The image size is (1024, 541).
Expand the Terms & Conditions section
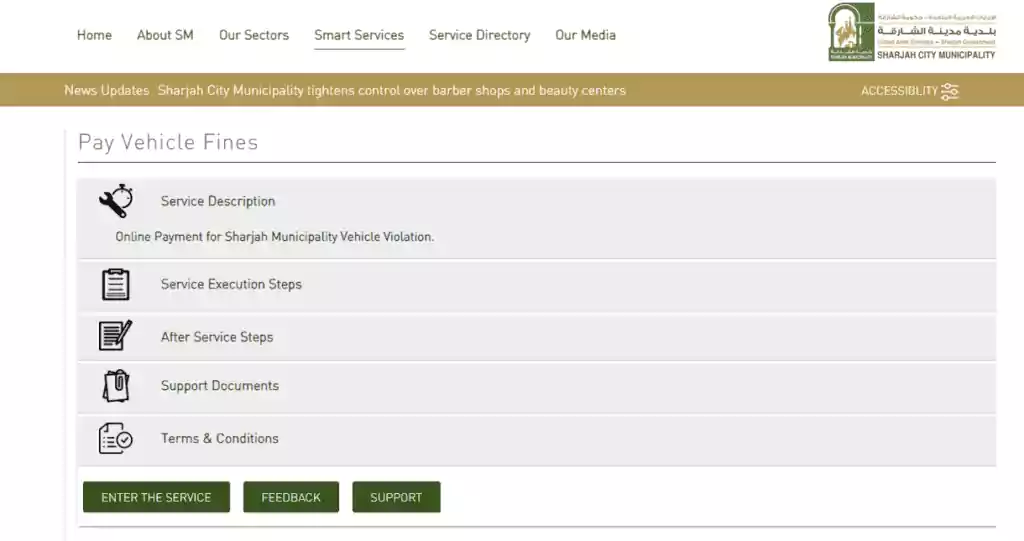pyautogui.click(x=537, y=438)
